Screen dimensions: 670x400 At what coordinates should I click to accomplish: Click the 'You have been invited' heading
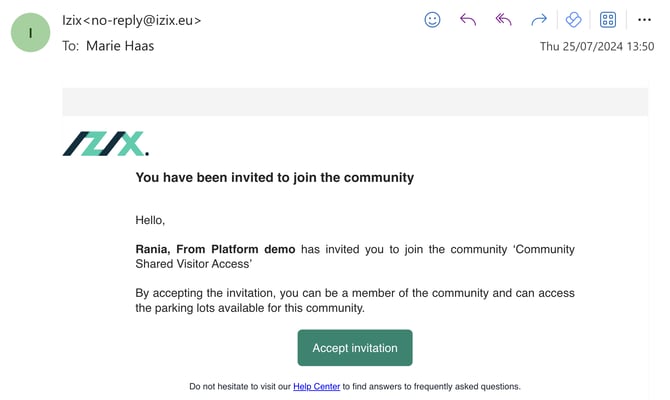pyautogui.click(x=274, y=178)
